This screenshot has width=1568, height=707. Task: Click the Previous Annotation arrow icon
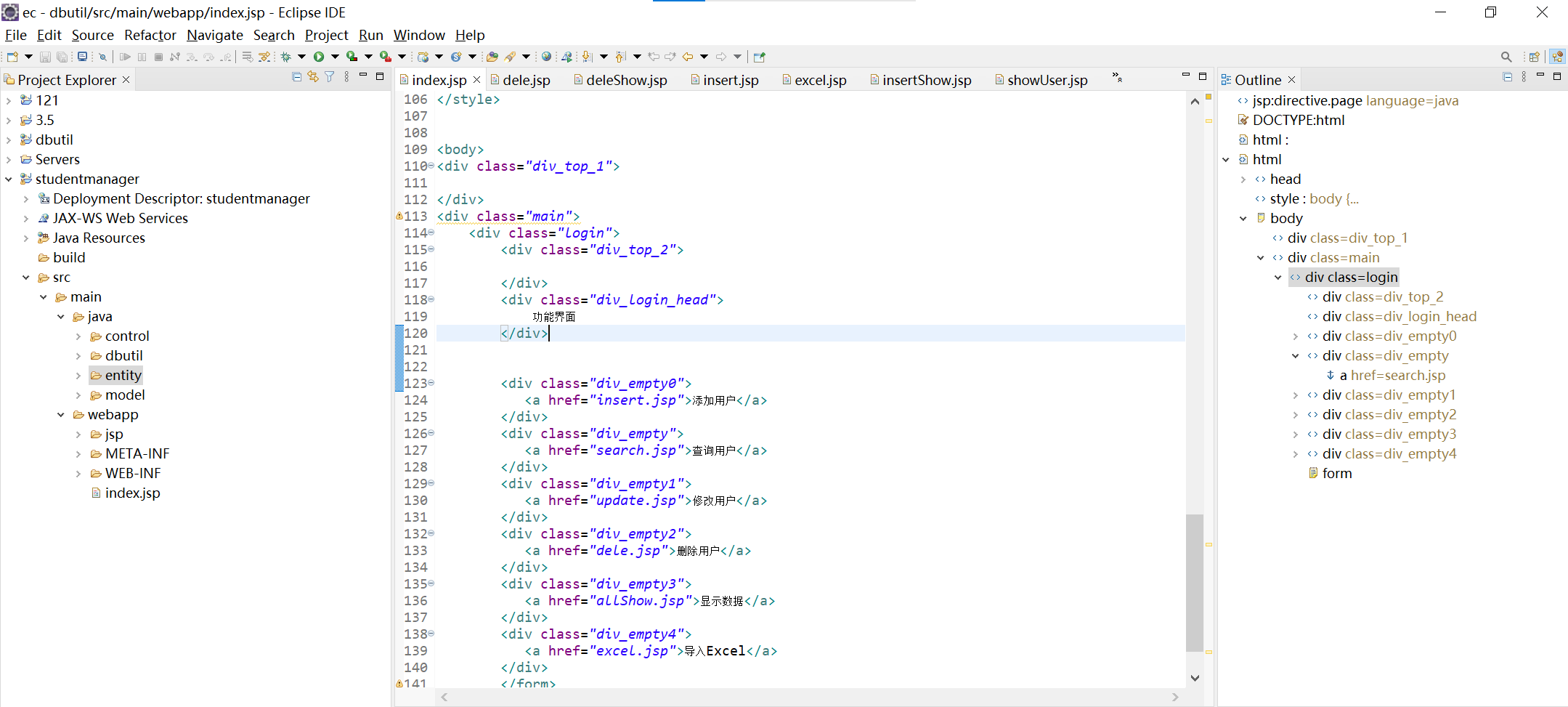(x=620, y=57)
